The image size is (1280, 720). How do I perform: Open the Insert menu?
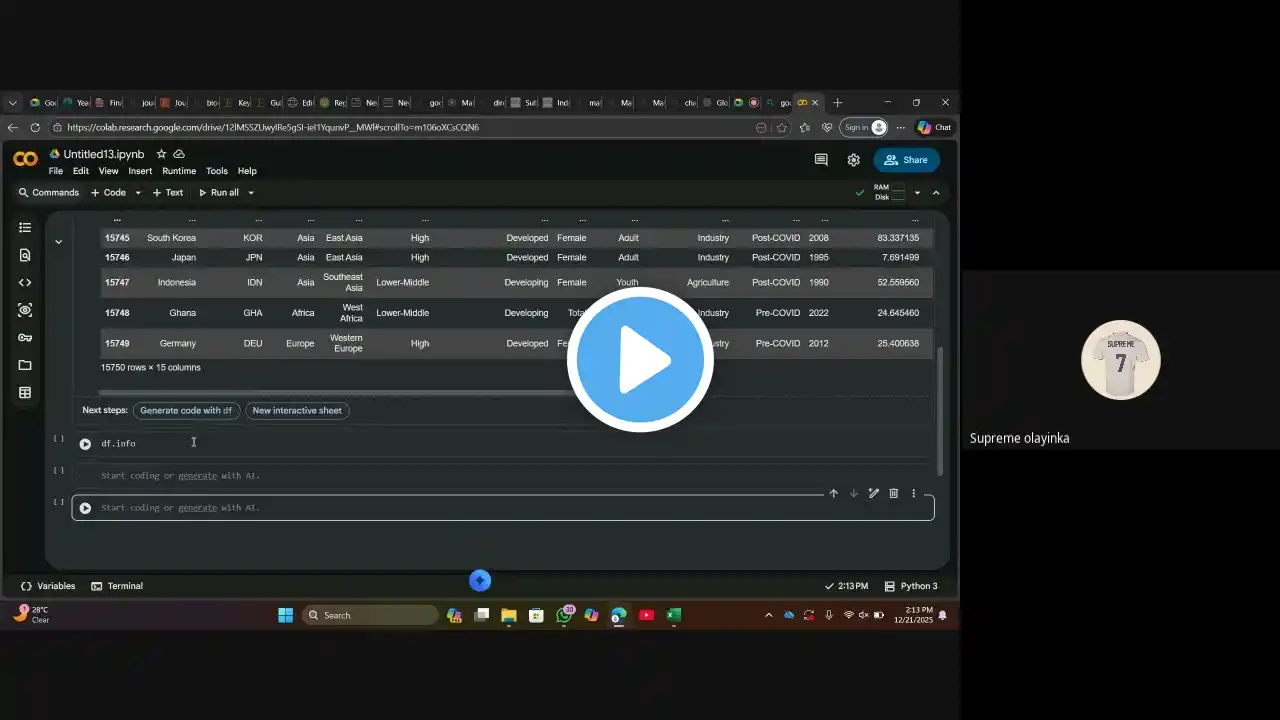[x=140, y=171]
